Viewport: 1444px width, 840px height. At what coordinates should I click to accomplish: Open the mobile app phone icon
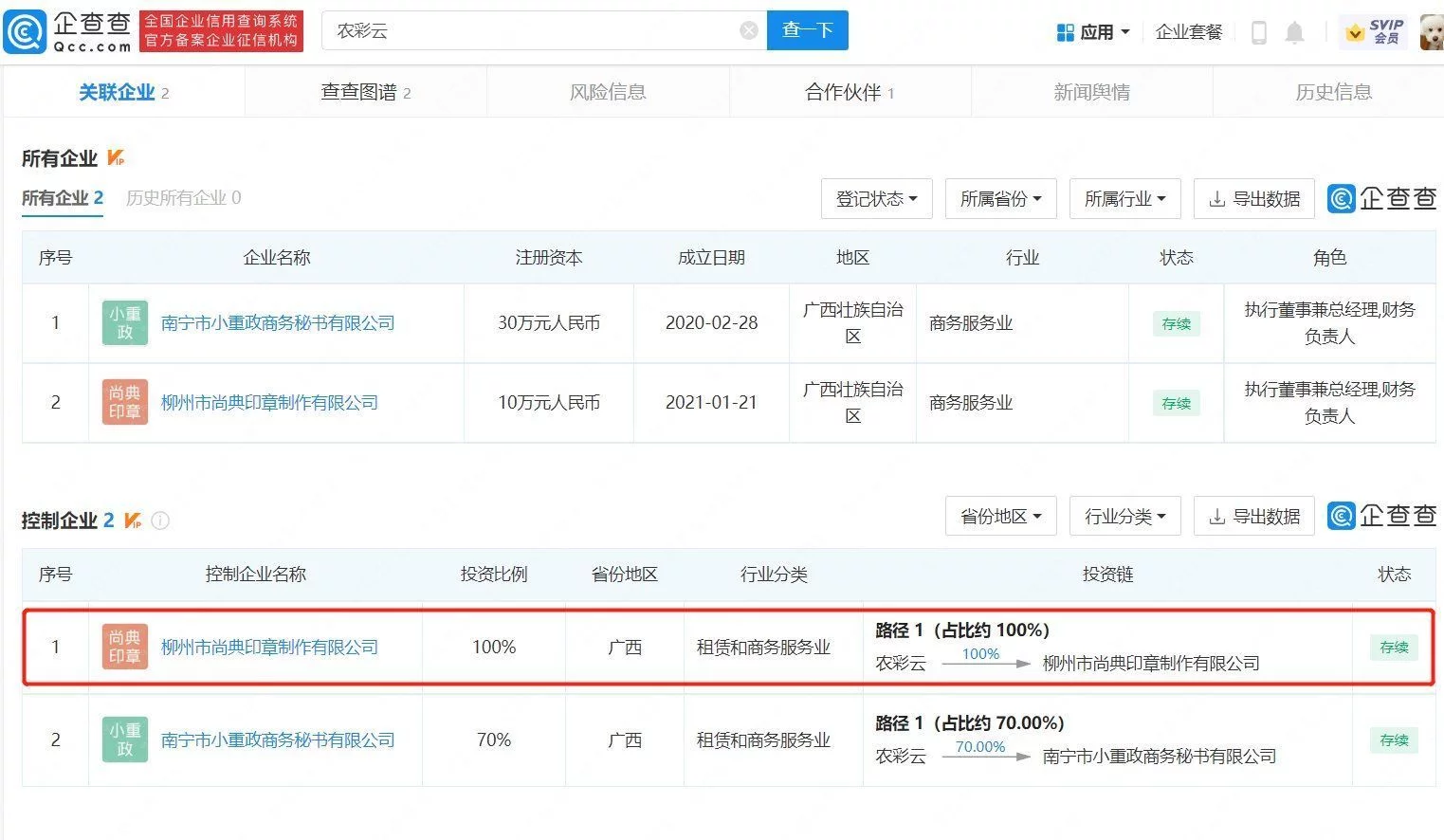pyautogui.click(x=1259, y=32)
